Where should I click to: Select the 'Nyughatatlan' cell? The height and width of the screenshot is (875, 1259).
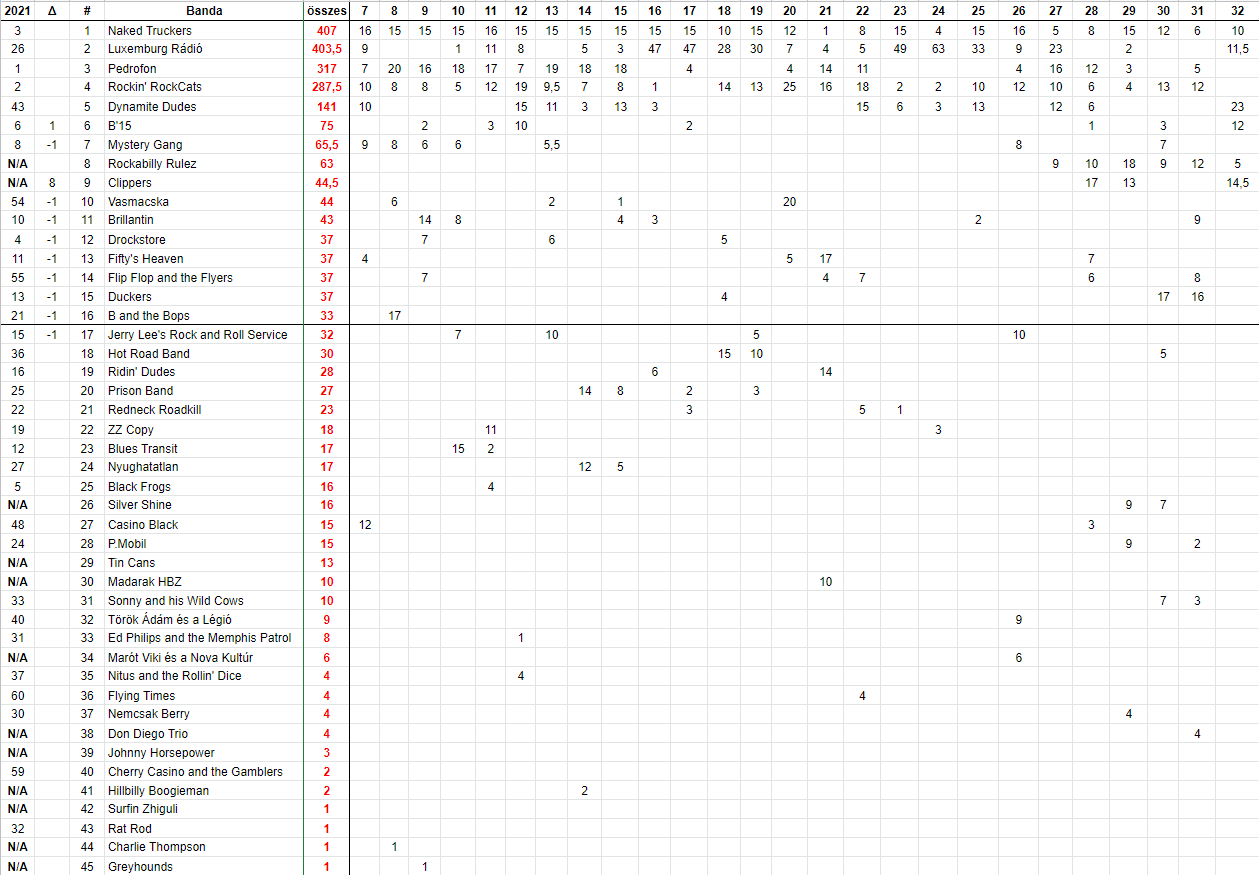[x=204, y=467]
